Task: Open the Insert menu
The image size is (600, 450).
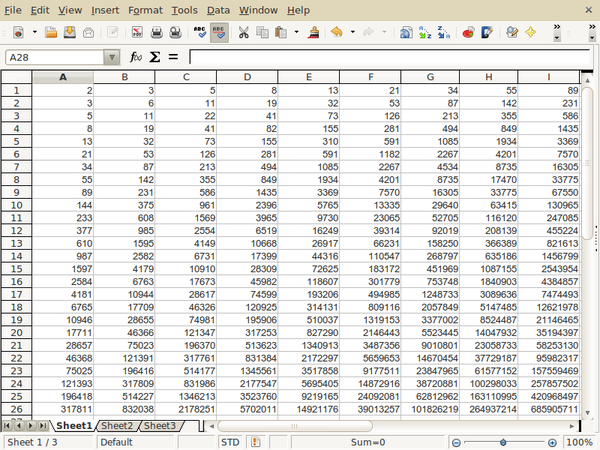Action: click(x=105, y=10)
